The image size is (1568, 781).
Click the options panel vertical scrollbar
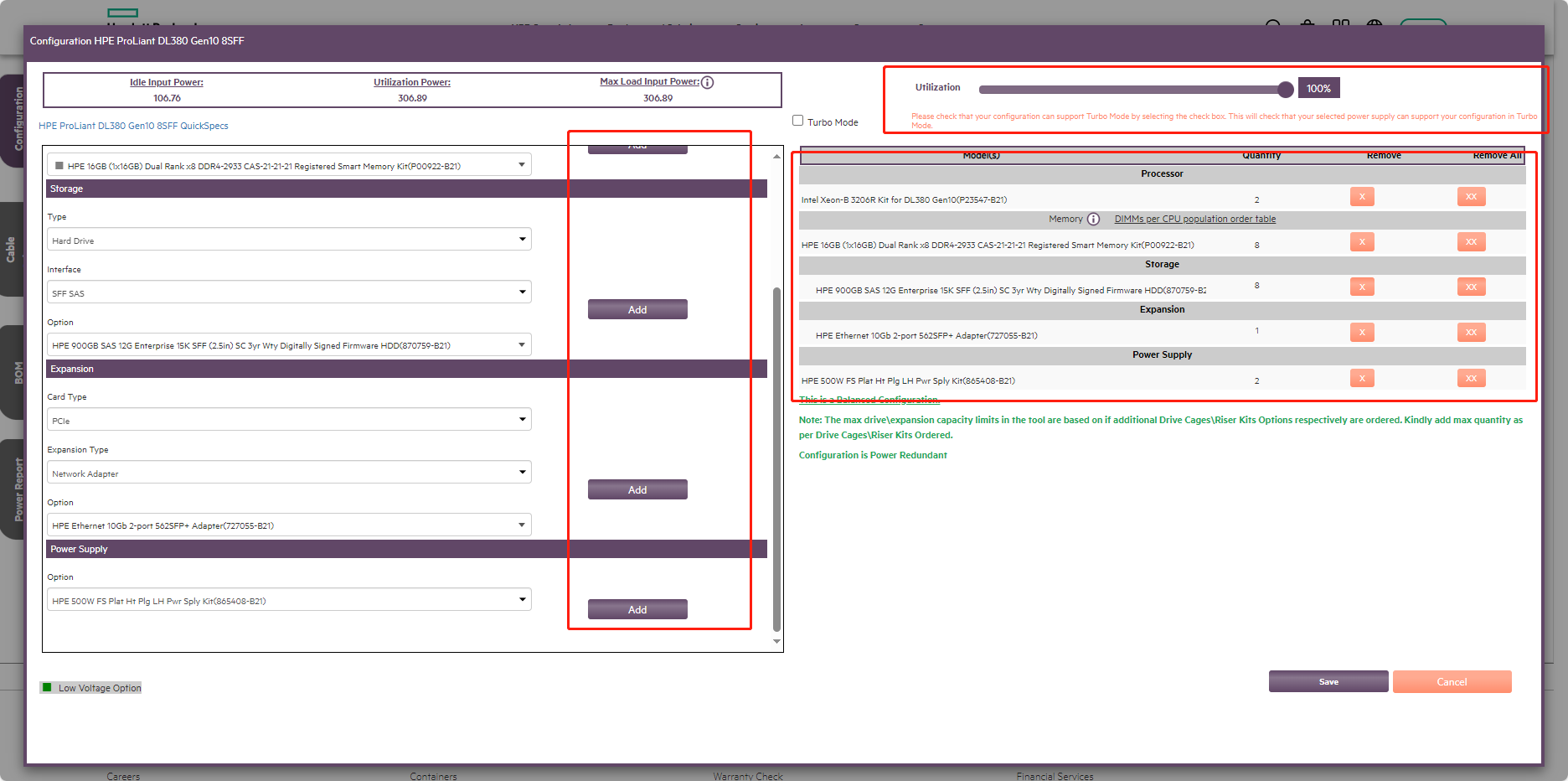776,459
